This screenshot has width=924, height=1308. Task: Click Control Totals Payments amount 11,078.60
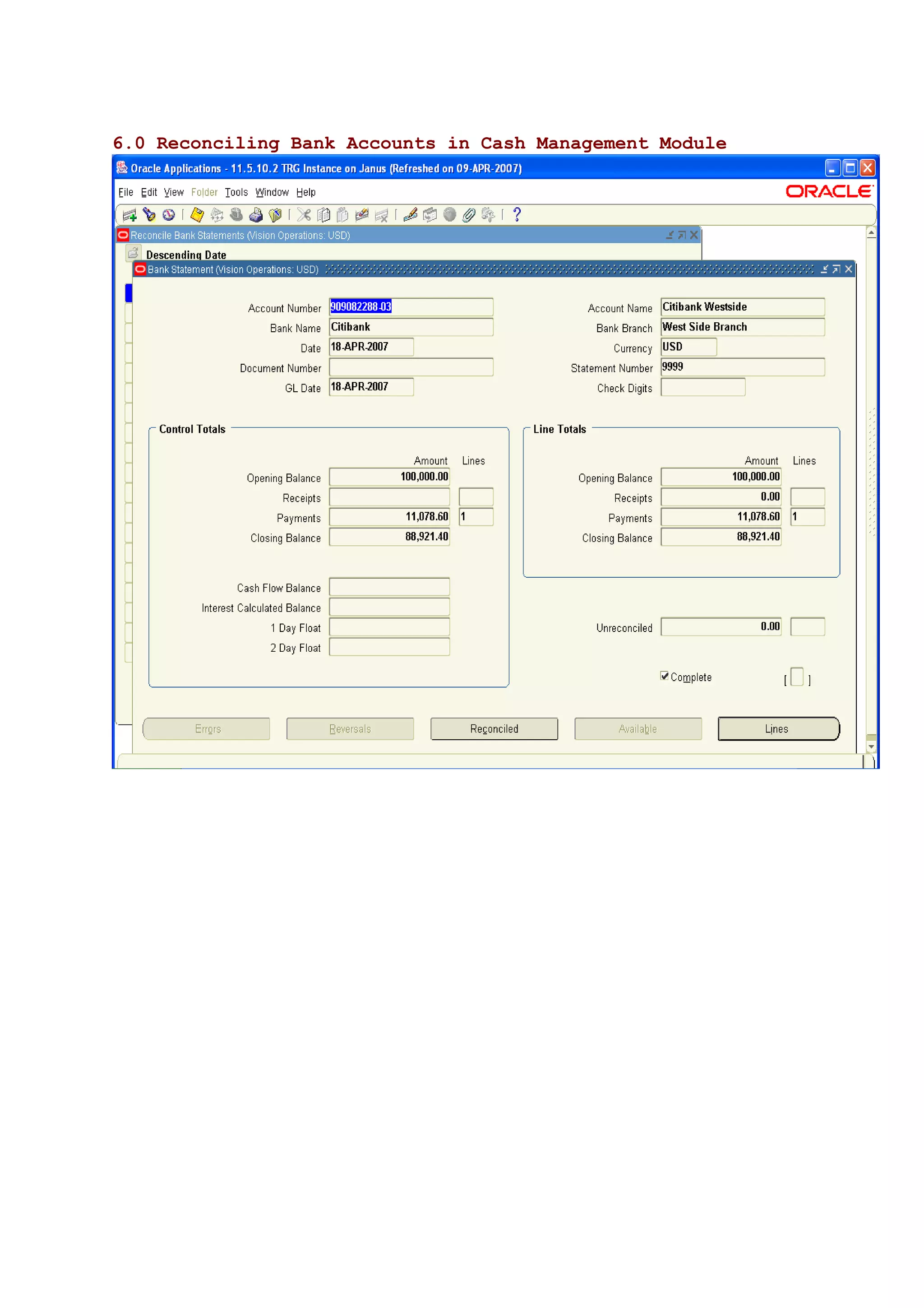[x=389, y=517]
